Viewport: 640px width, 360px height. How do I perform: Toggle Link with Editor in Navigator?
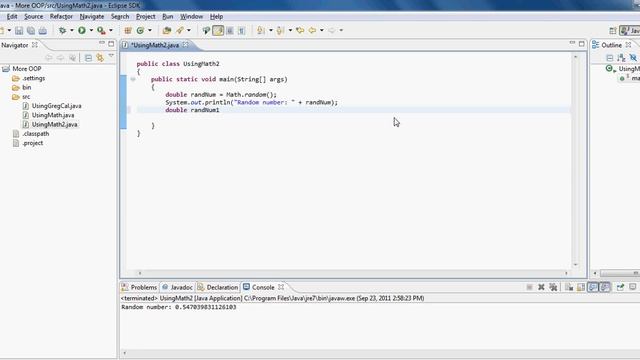pyautogui.click(x=100, y=58)
